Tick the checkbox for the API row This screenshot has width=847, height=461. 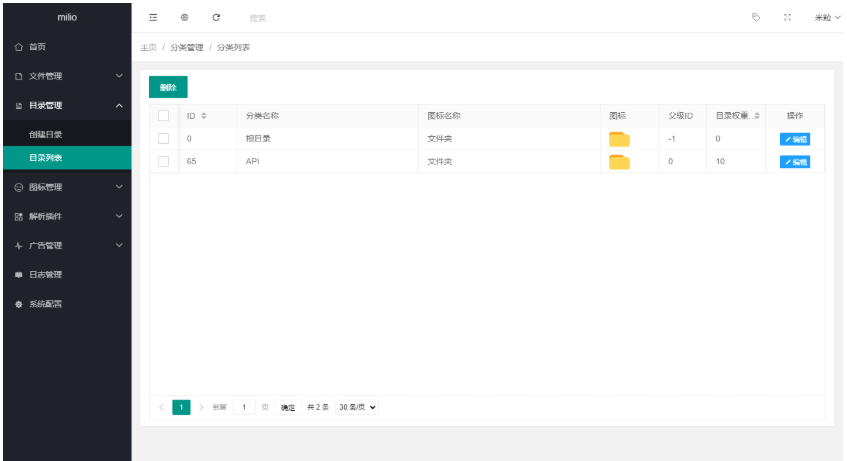point(164,162)
